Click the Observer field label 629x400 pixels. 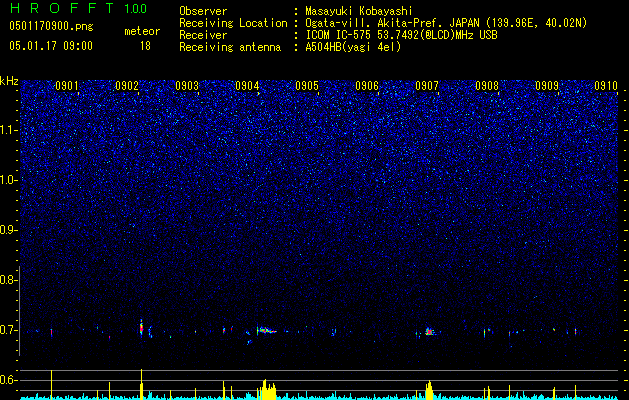203,11
